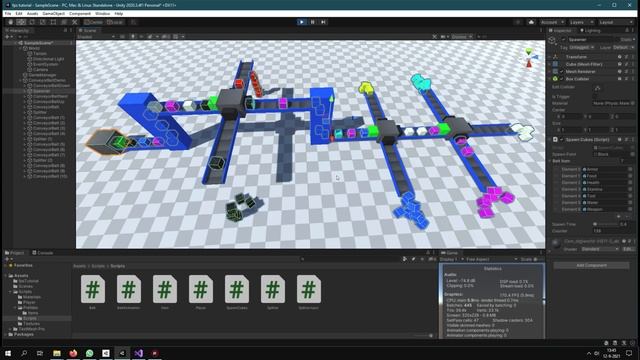Collapse the SampleScene hierarchy arrow
The image size is (640, 360).
pos(16,43)
